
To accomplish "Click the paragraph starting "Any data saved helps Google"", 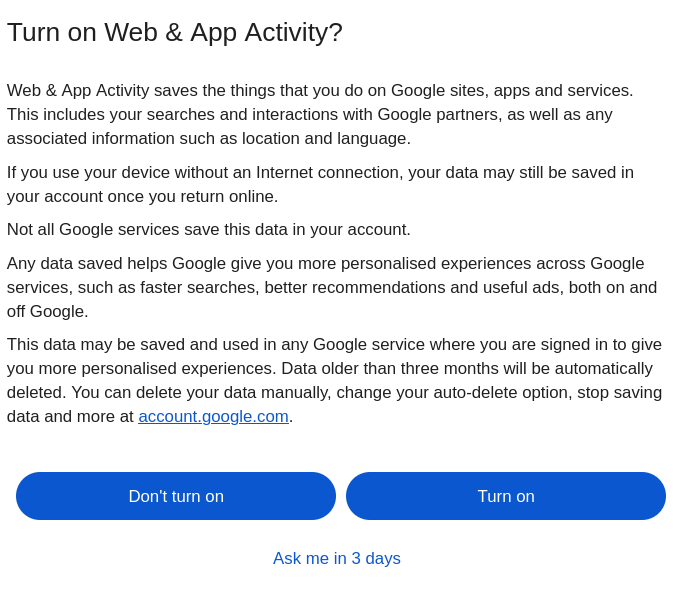I will (x=330, y=287).
